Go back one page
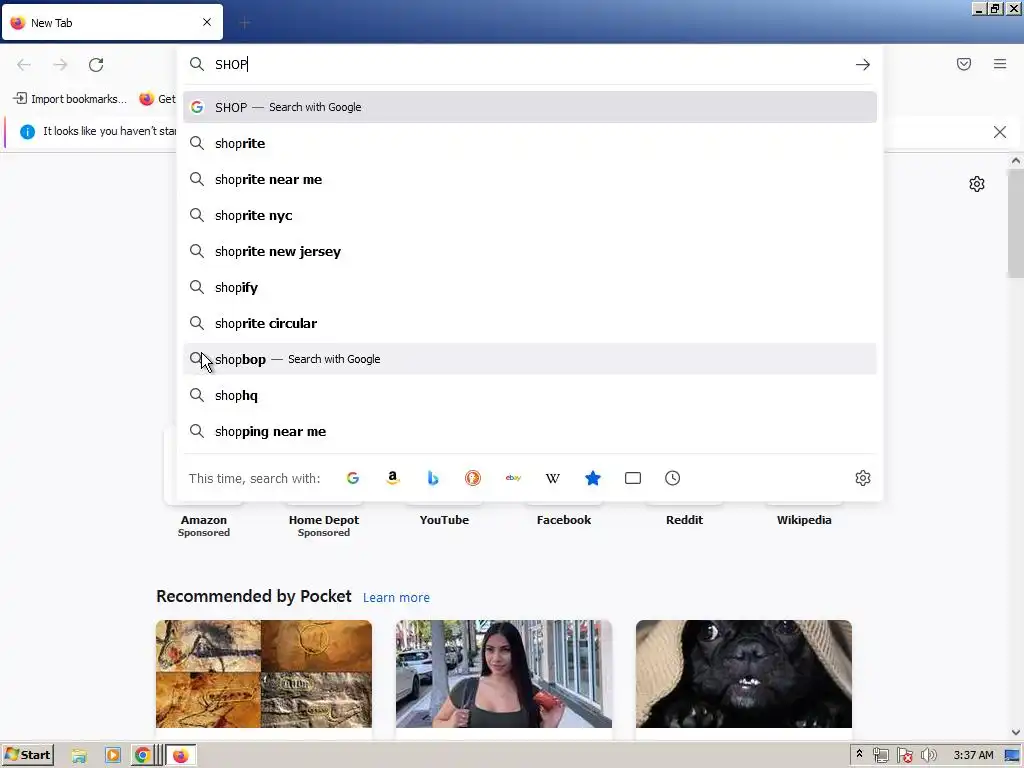 click(24, 64)
